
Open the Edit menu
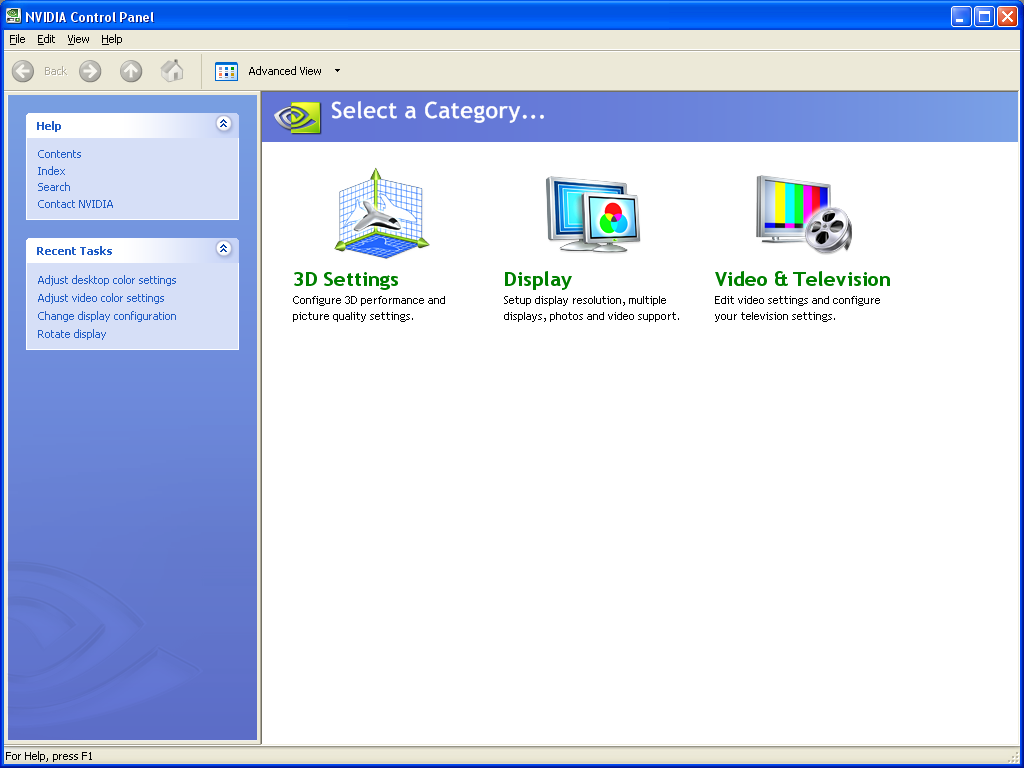[46, 39]
